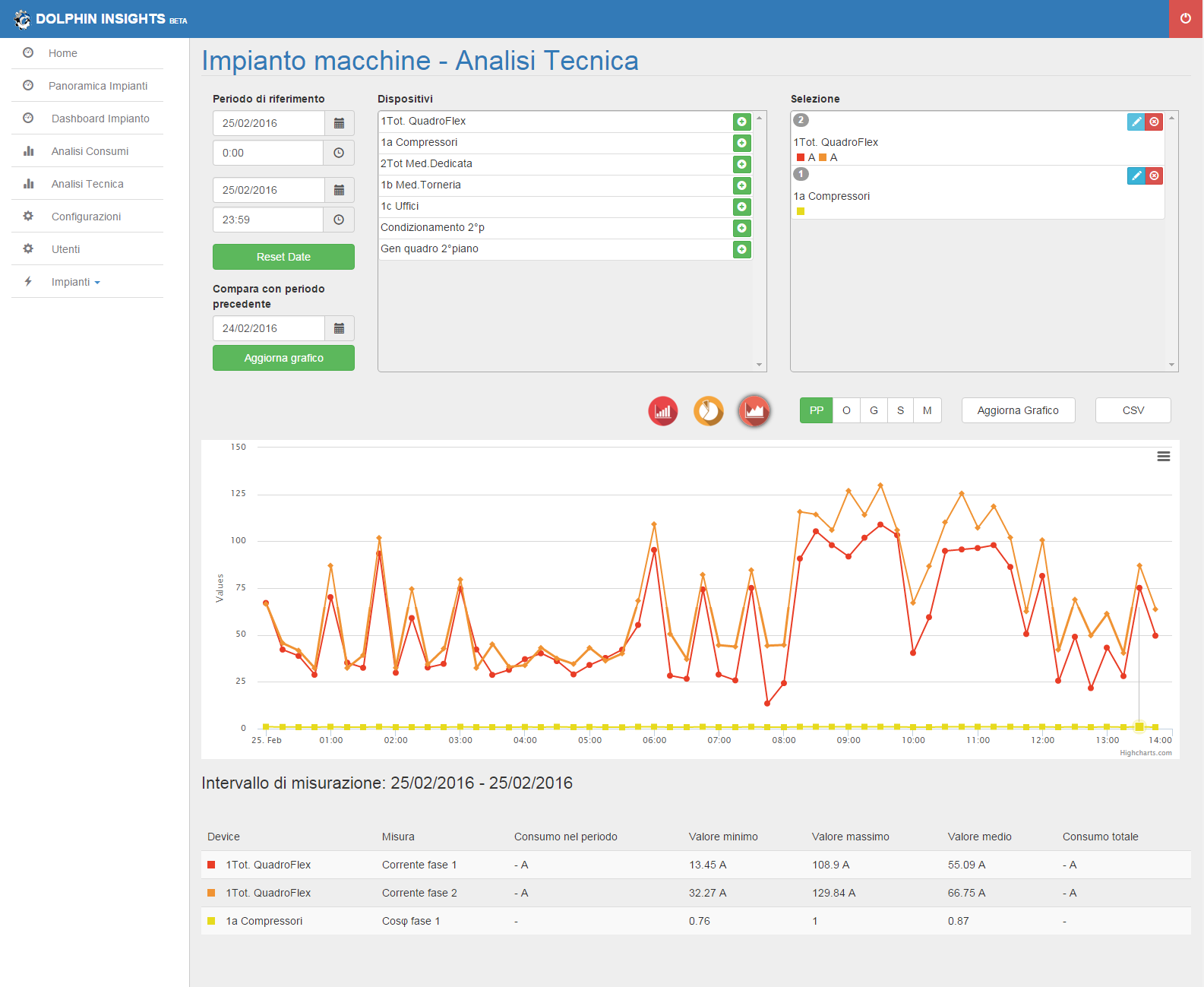Export data with the CSV button

click(x=1133, y=410)
